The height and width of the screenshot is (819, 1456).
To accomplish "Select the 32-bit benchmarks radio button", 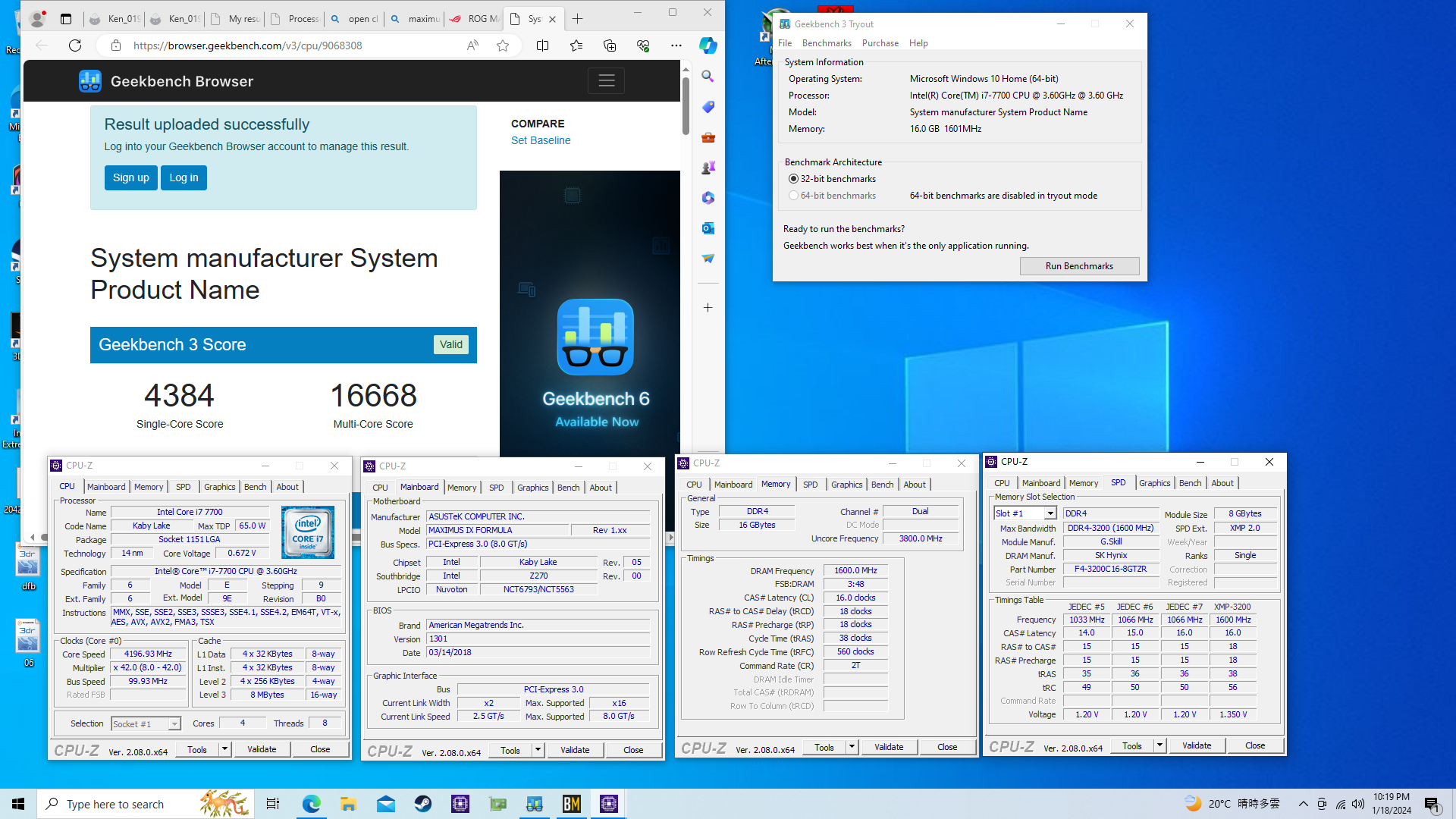I will [x=793, y=179].
